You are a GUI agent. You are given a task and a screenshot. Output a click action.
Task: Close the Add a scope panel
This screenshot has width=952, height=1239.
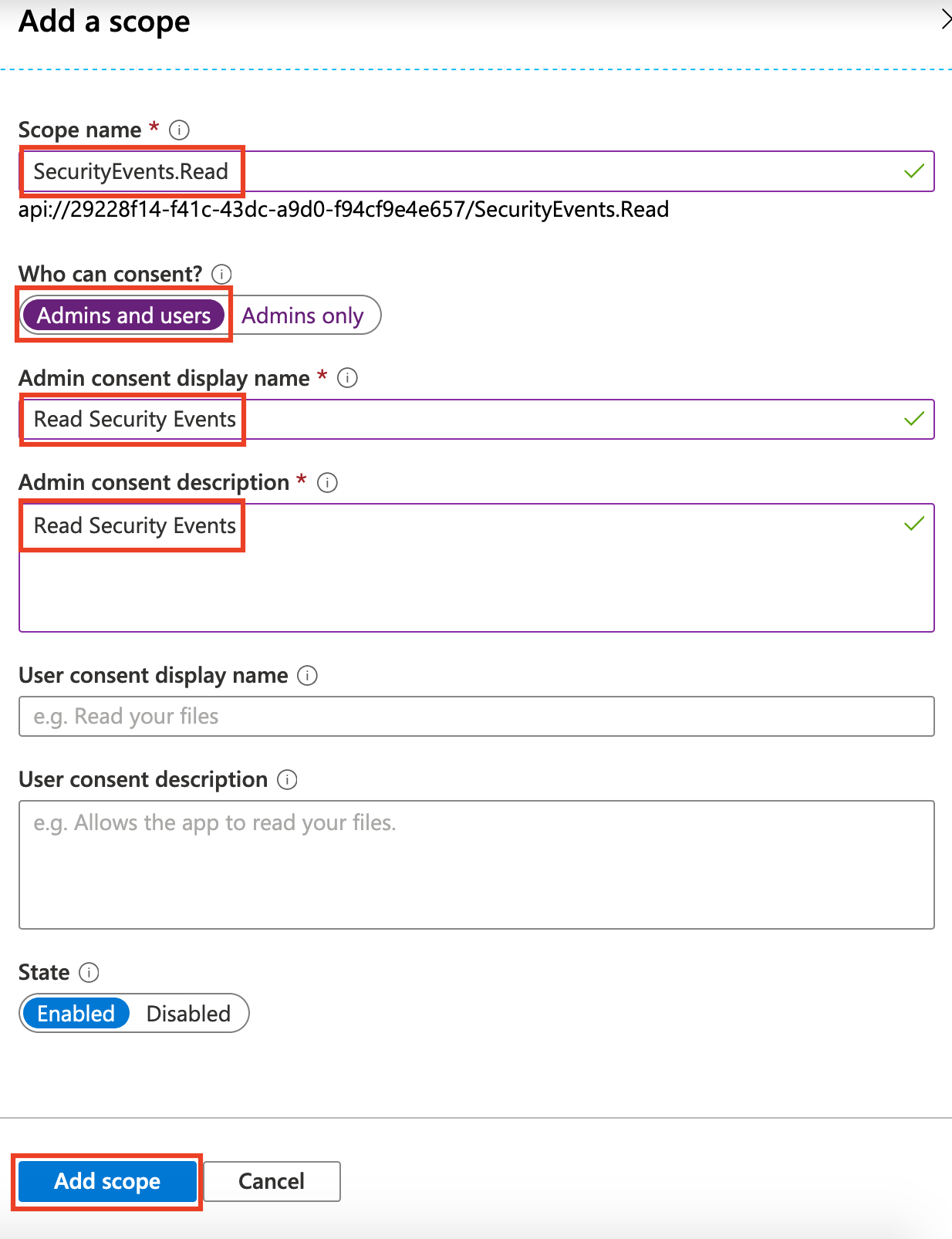945,20
